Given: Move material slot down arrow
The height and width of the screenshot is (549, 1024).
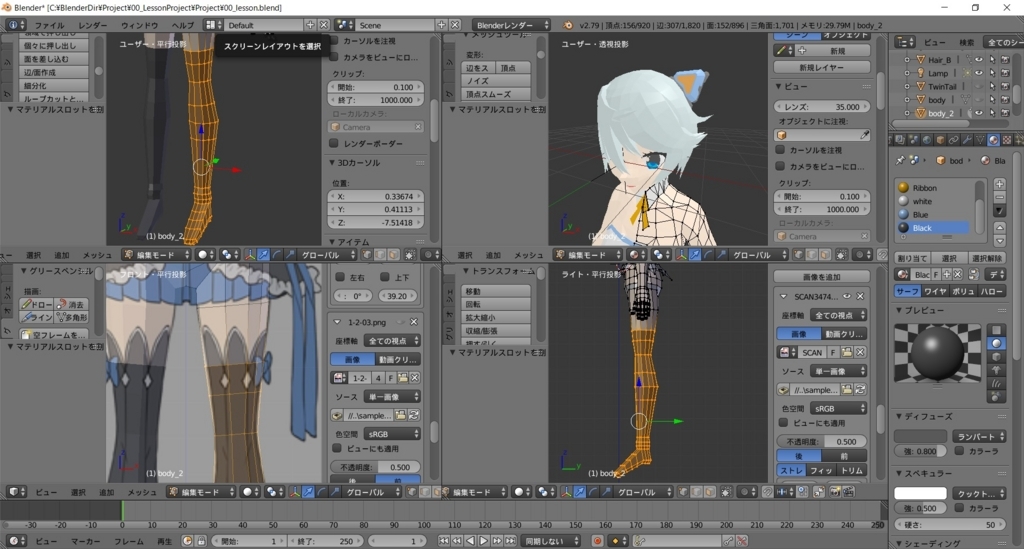Looking at the screenshot, I should [999, 240].
